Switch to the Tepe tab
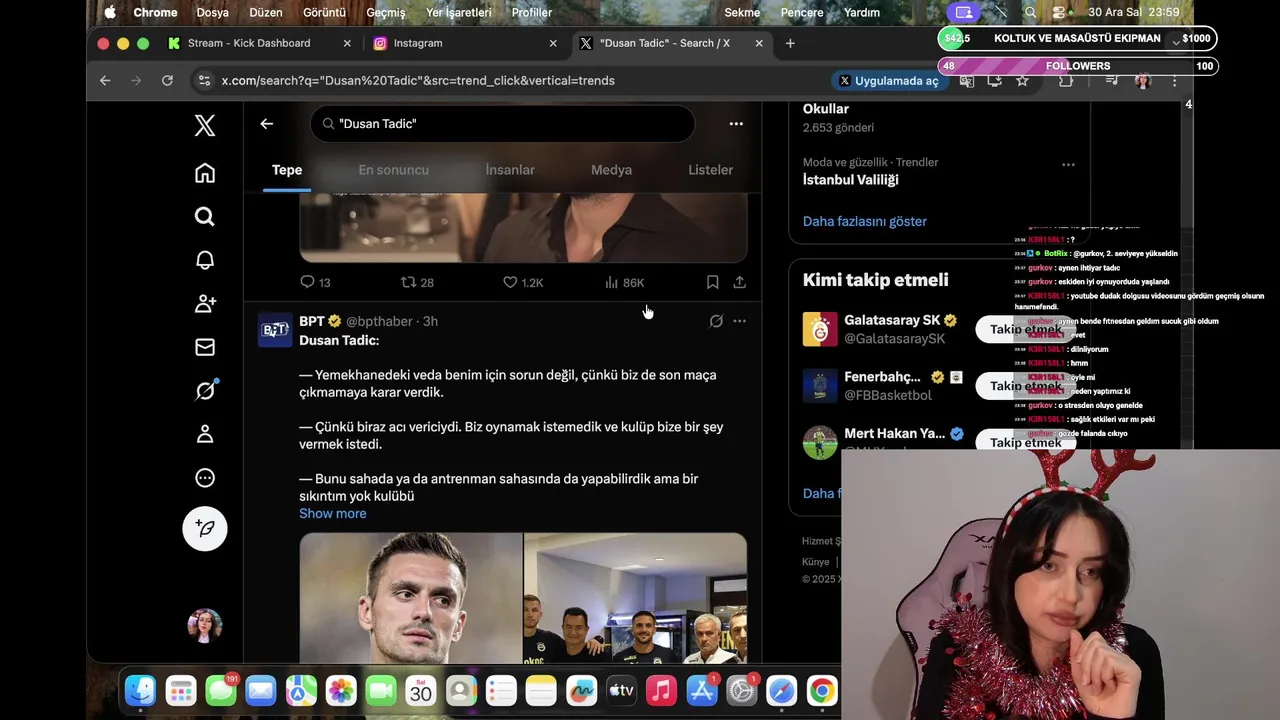This screenshot has height=720, width=1280. pos(287,170)
